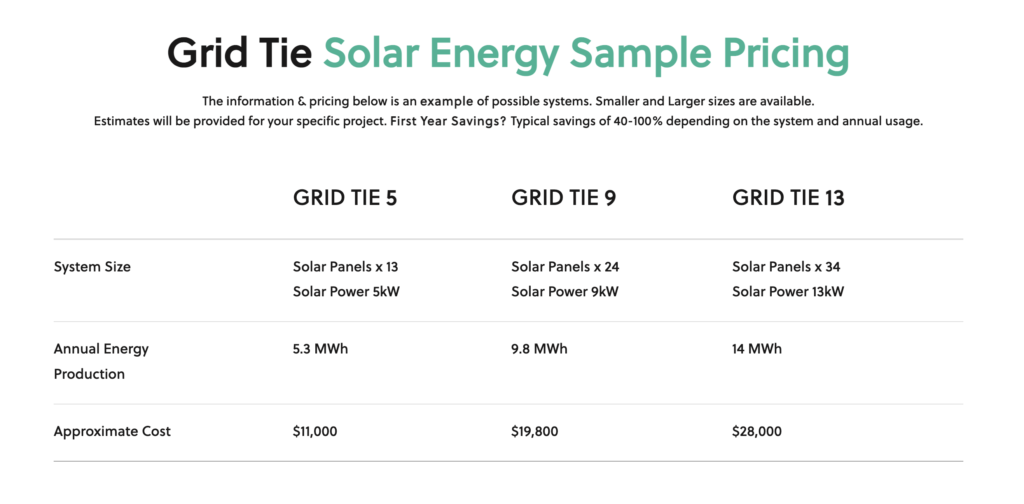Click the $19,800 cost value
Screen dimensions: 1024x504
pos(535,432)
